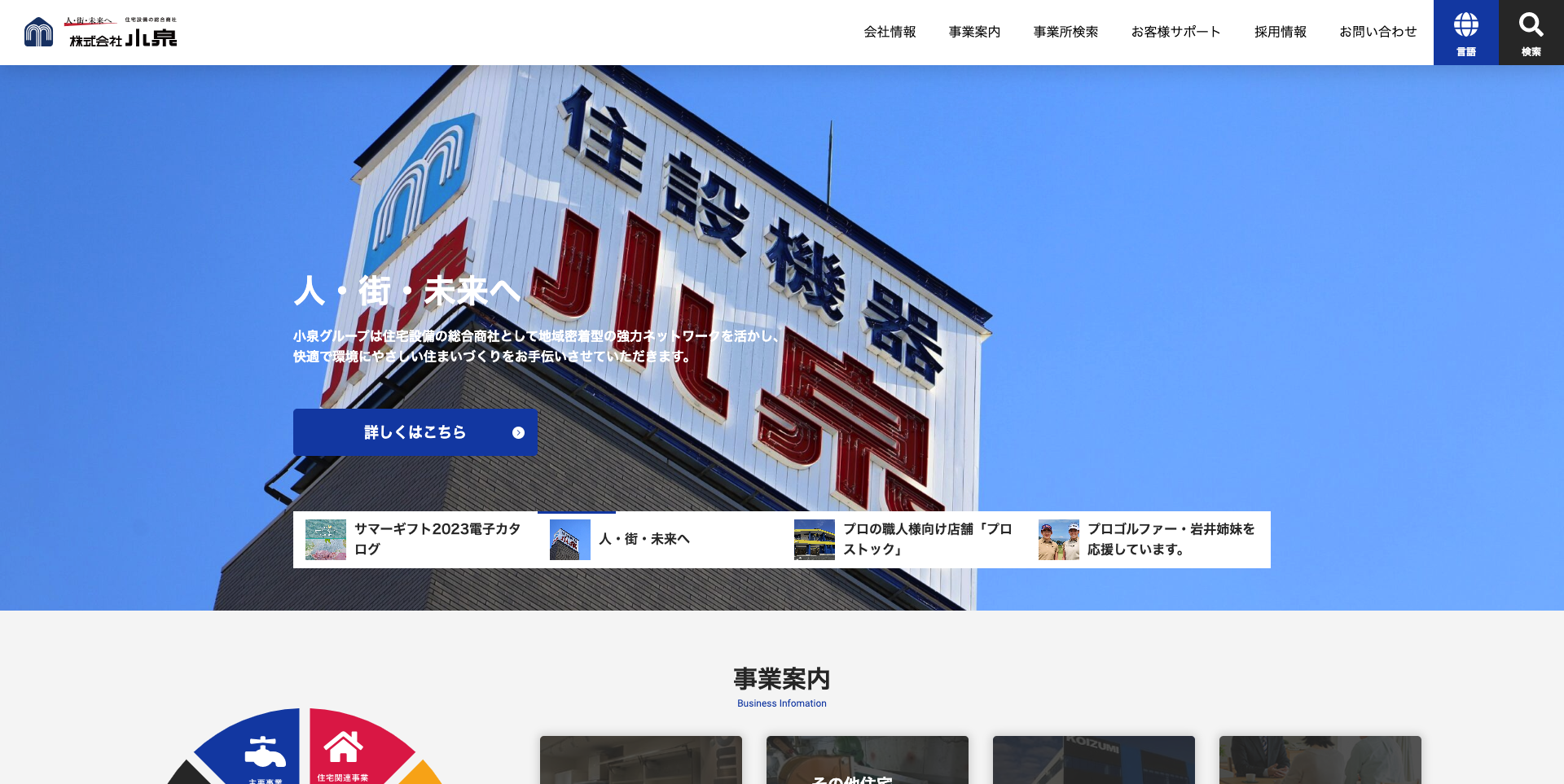Click the 詳しくはこちら button
The height and width of the screenshot is (784, 1564).
coord(415,432)
